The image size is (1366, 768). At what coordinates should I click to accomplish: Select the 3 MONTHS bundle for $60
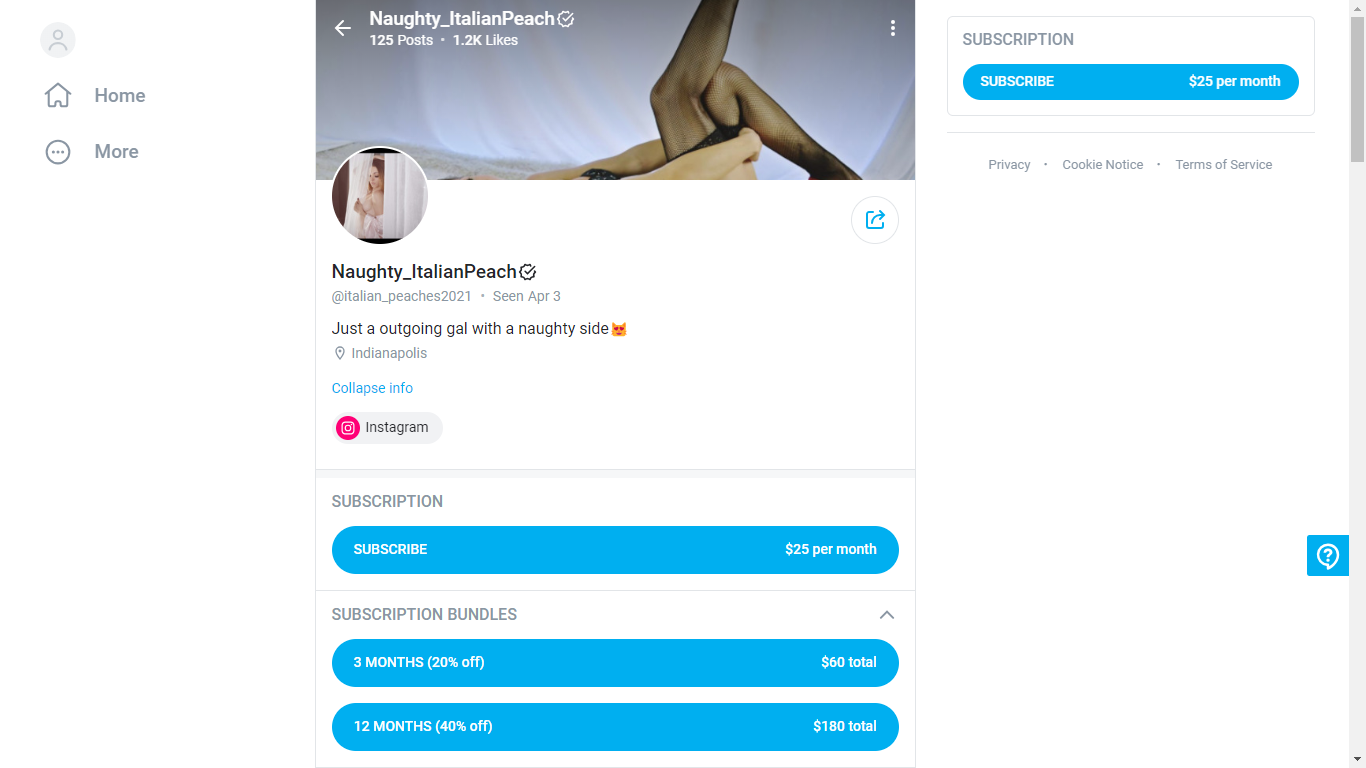click(x=615, y=663)
